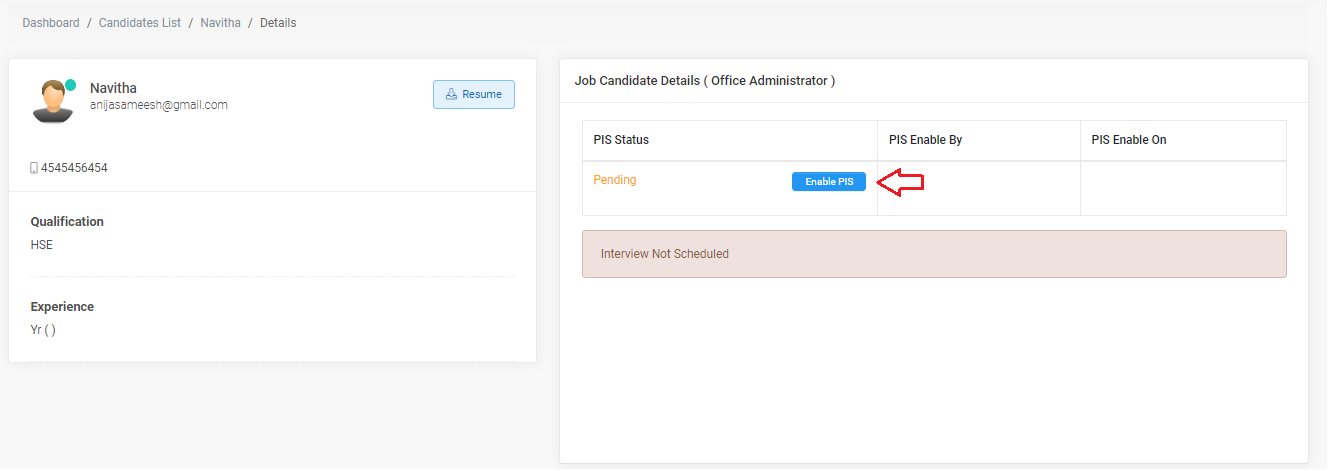The height and width of the screenshot is (471, 1339).
Task: Open Candidates List breadcrumb link
Action: click(140, 23)
